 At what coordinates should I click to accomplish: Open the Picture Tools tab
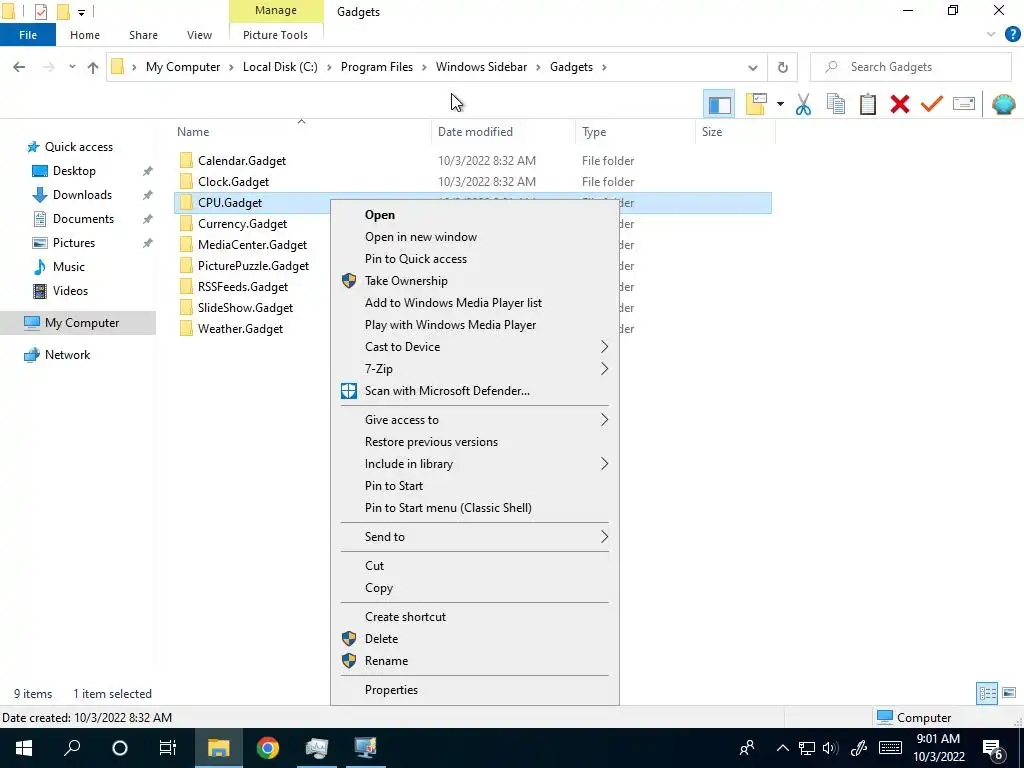(276, 35)
